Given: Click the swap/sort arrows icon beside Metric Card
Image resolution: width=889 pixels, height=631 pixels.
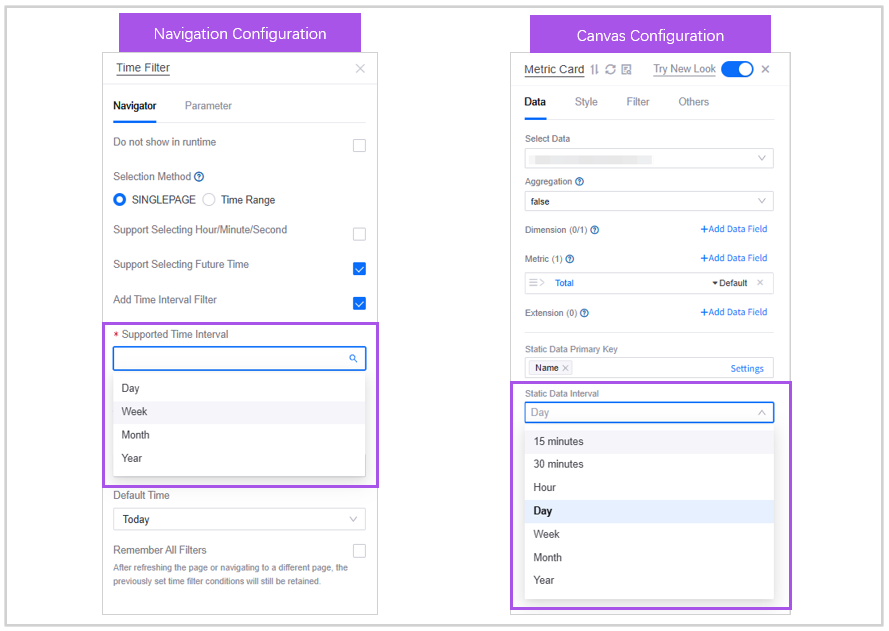Looking at the screenshot, I should coord(595,70).
